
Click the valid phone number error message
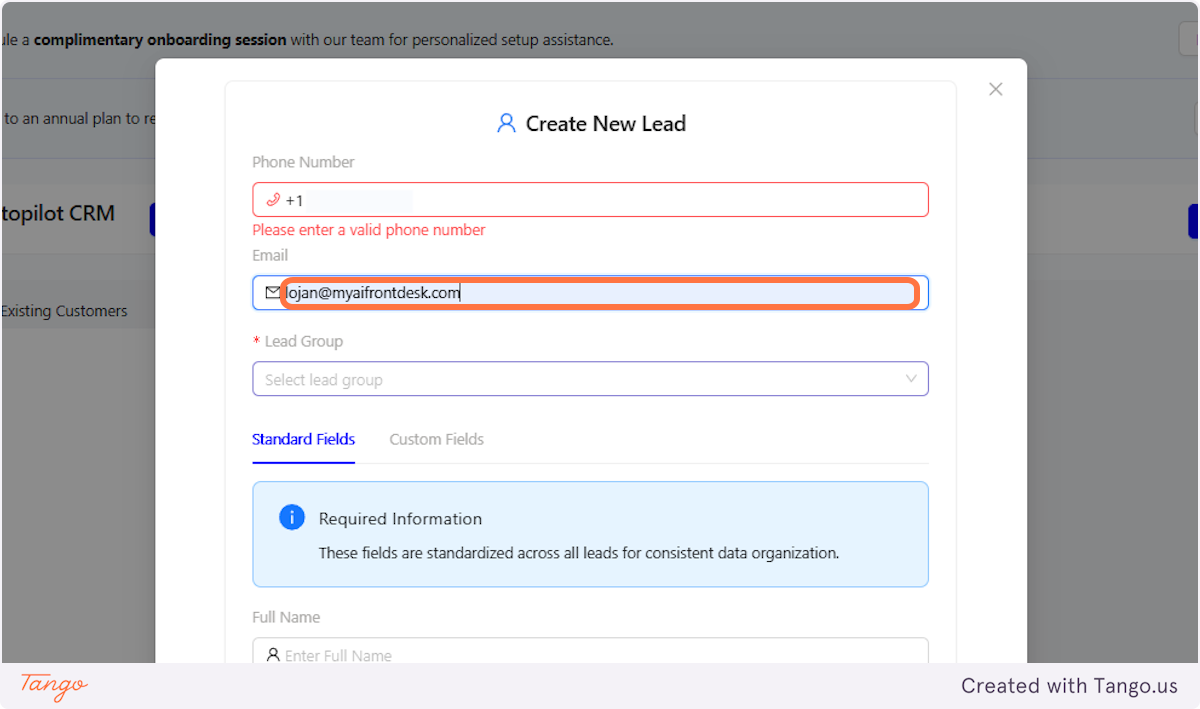point(368,230)
